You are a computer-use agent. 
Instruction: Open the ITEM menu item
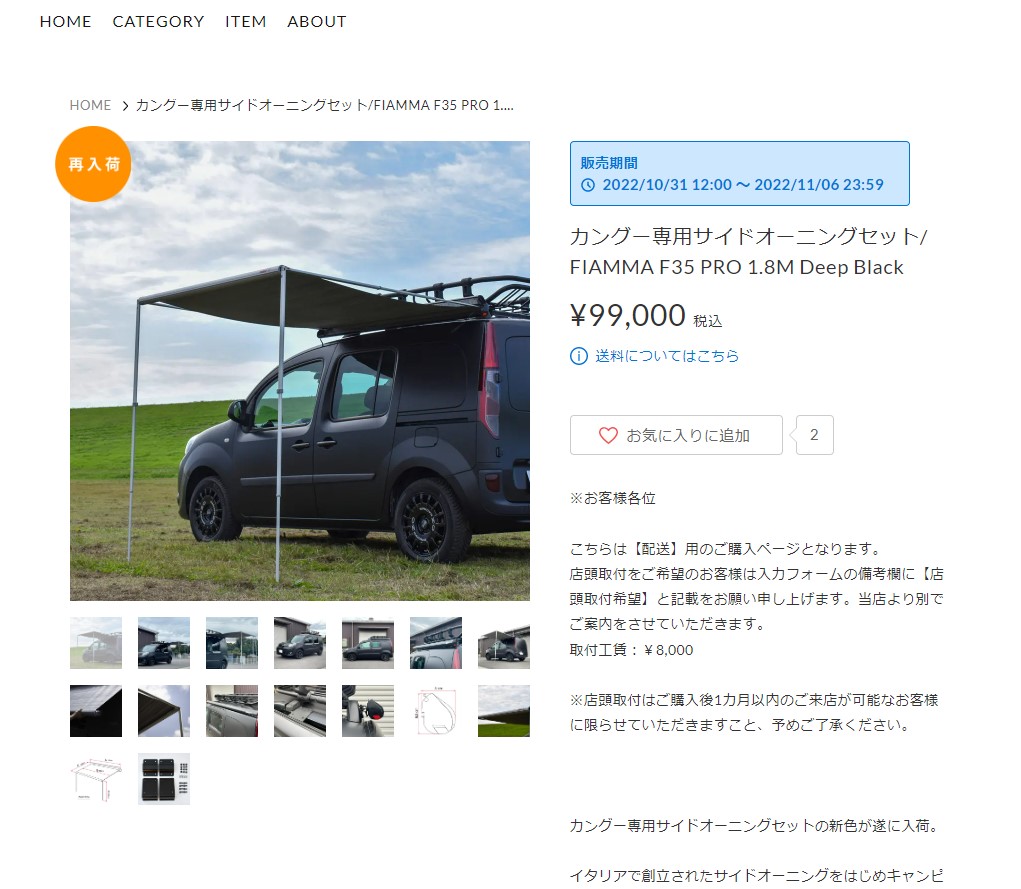245,21
